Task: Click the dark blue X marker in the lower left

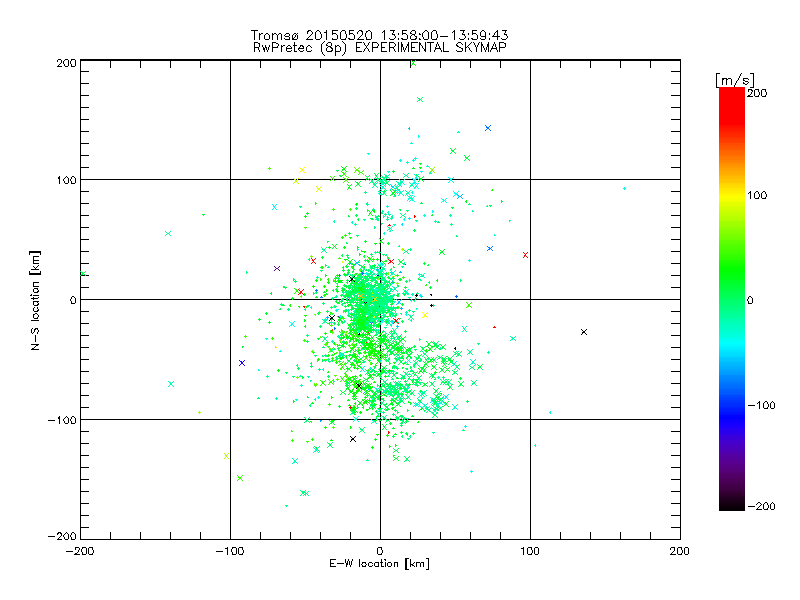Action: coord(242,363)
